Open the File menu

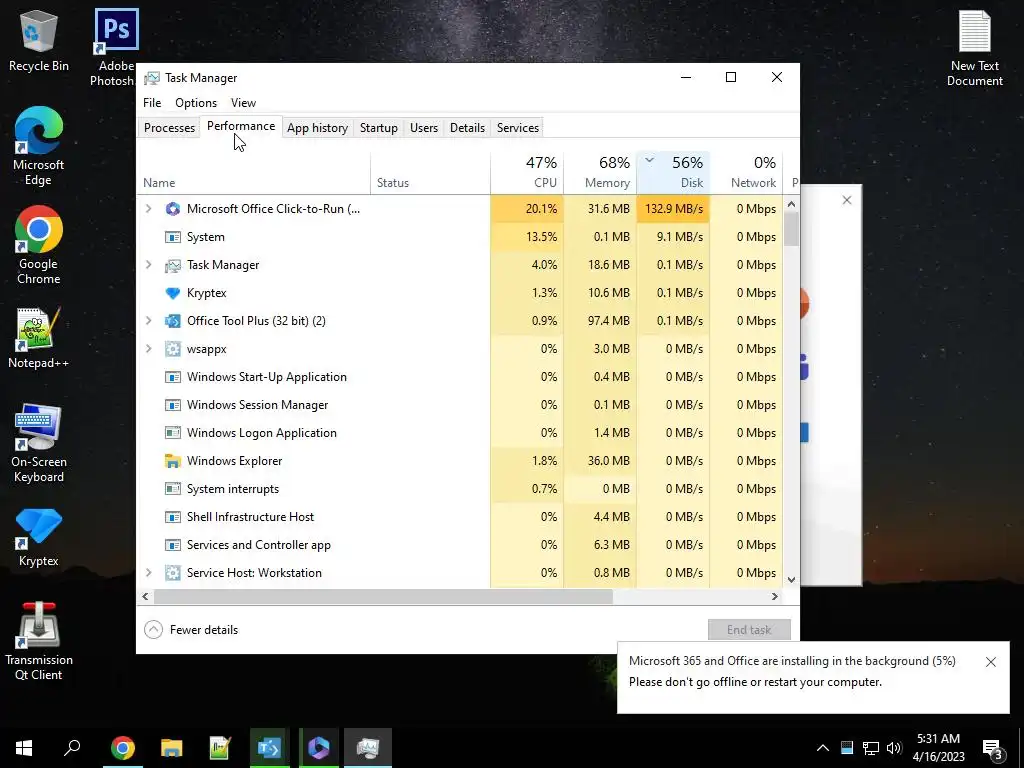(152, 103)
